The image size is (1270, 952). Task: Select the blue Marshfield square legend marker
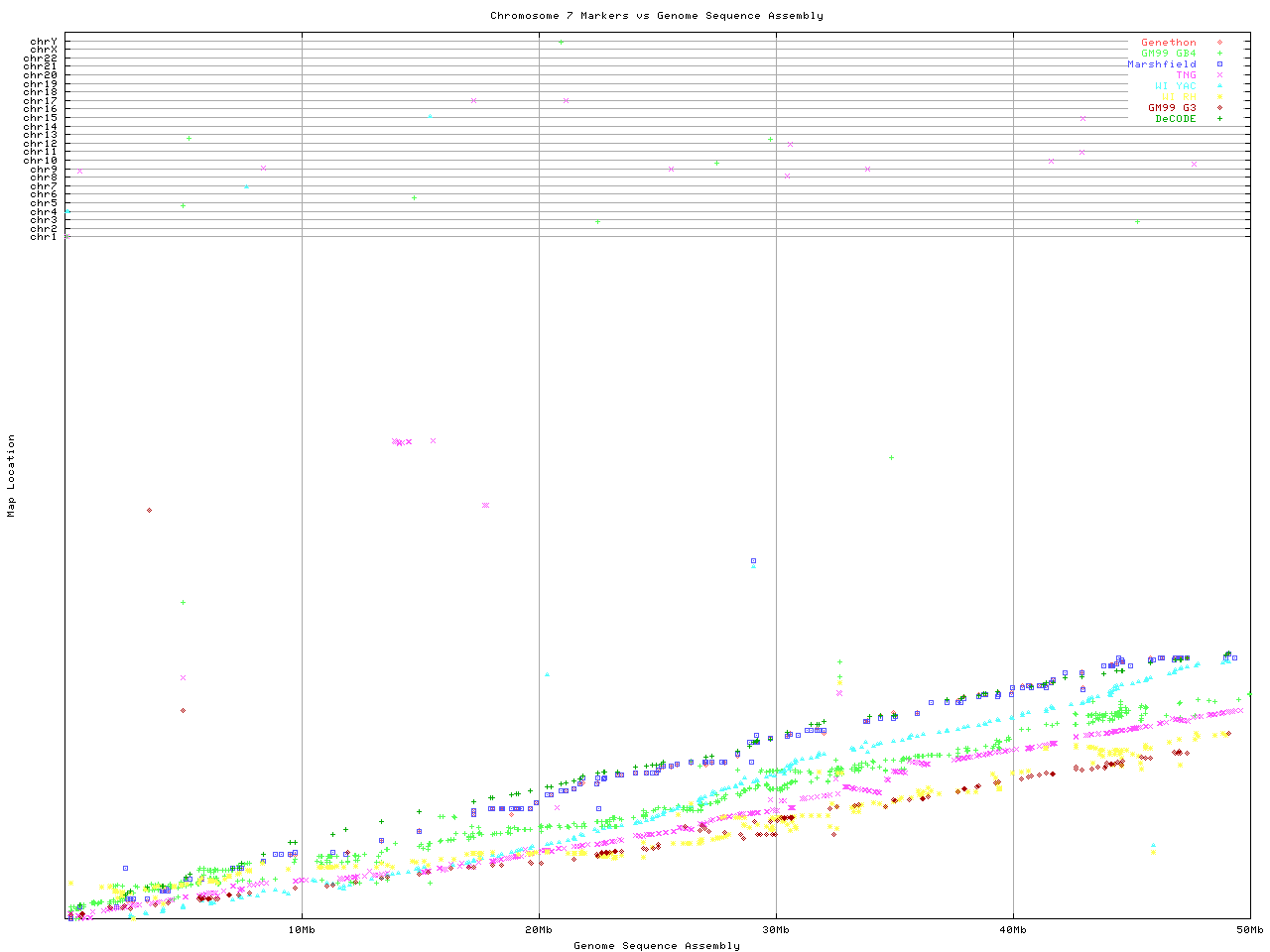pos(1219,64)
